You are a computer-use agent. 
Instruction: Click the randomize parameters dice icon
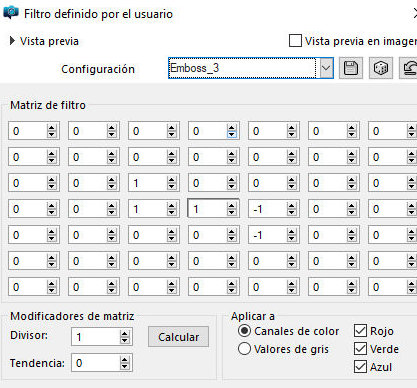[x=381, y=68]
